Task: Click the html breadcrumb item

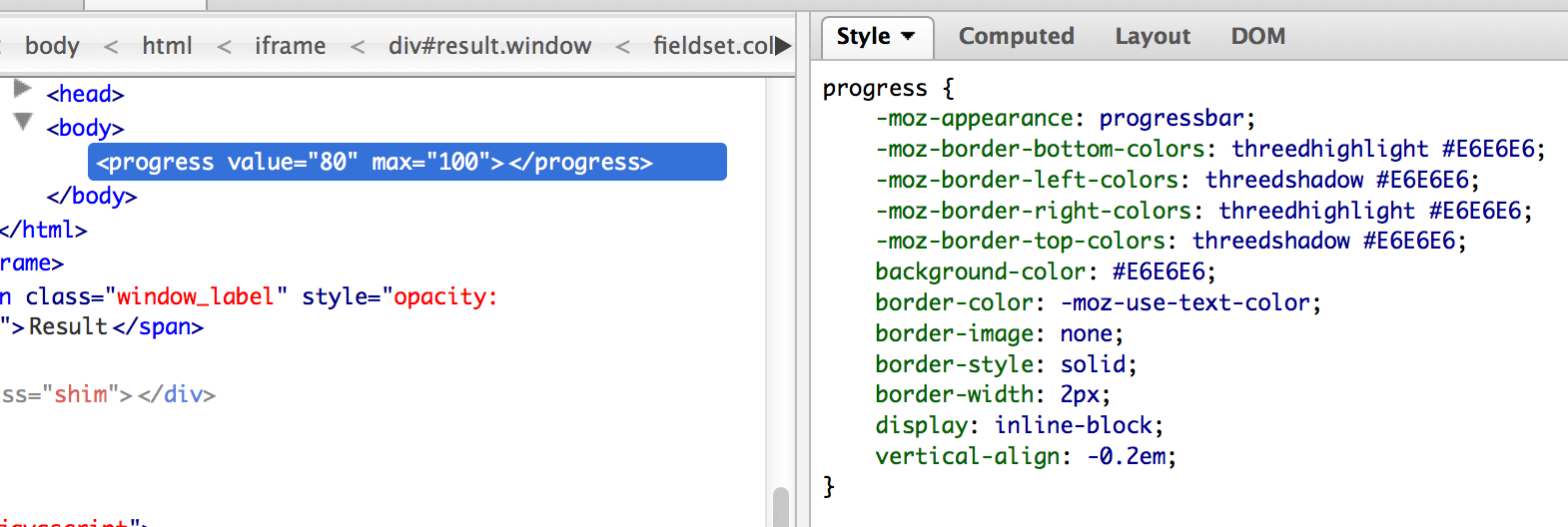Action: (167, 46)
